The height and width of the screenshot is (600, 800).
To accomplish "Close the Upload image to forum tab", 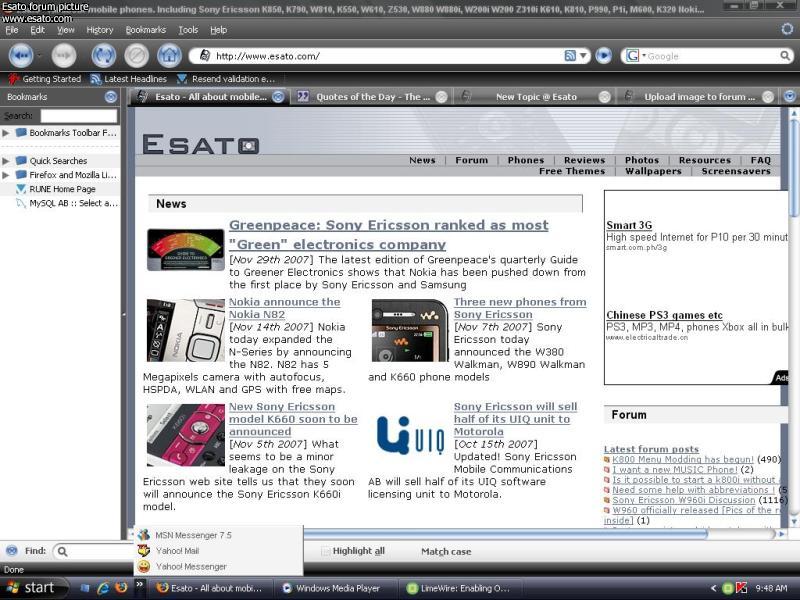I will point(768,97).
